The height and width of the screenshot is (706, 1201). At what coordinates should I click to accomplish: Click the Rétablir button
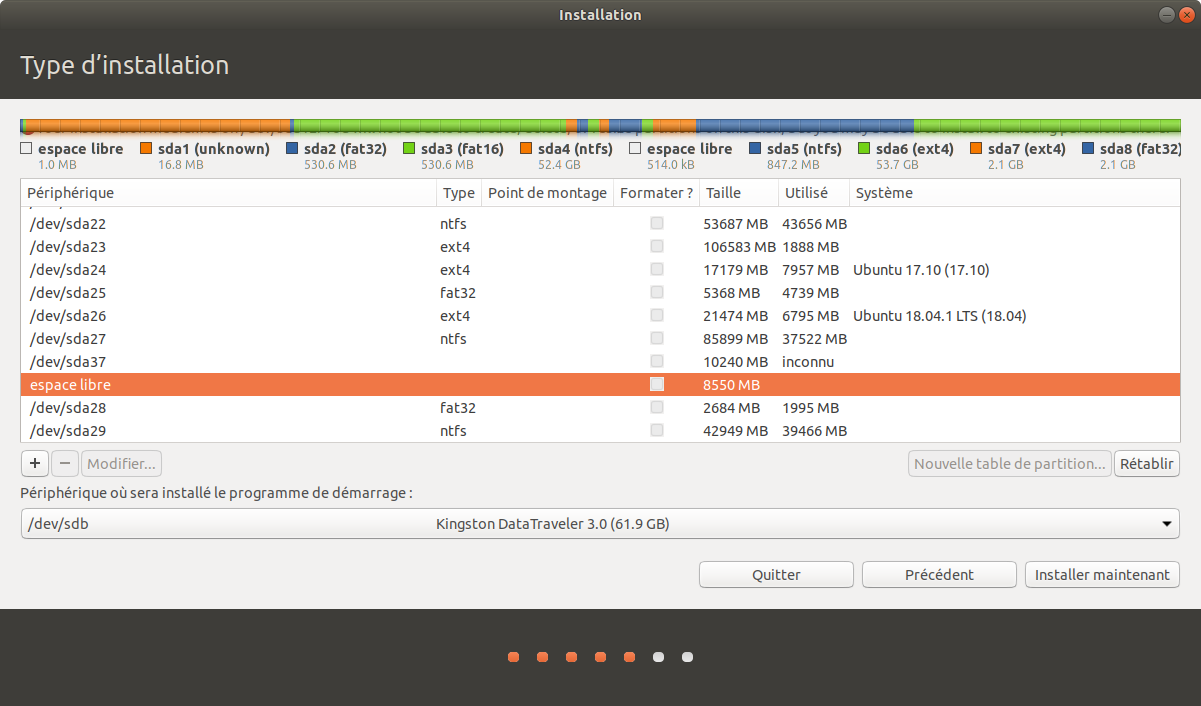(1147, 464)
